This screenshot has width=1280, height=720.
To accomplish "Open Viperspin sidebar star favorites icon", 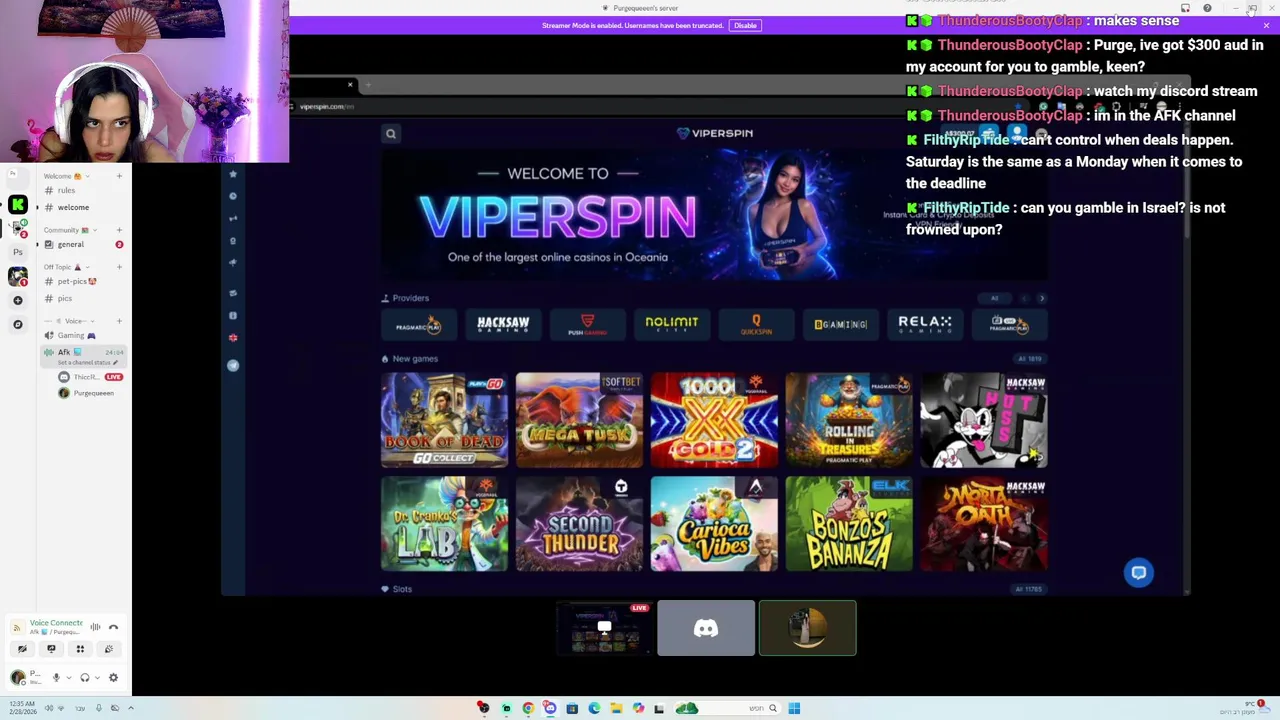I will point(233,174).
